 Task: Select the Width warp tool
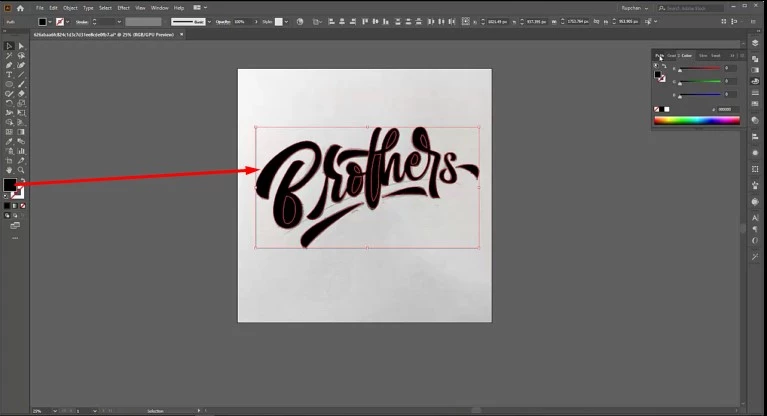(9, 113)
